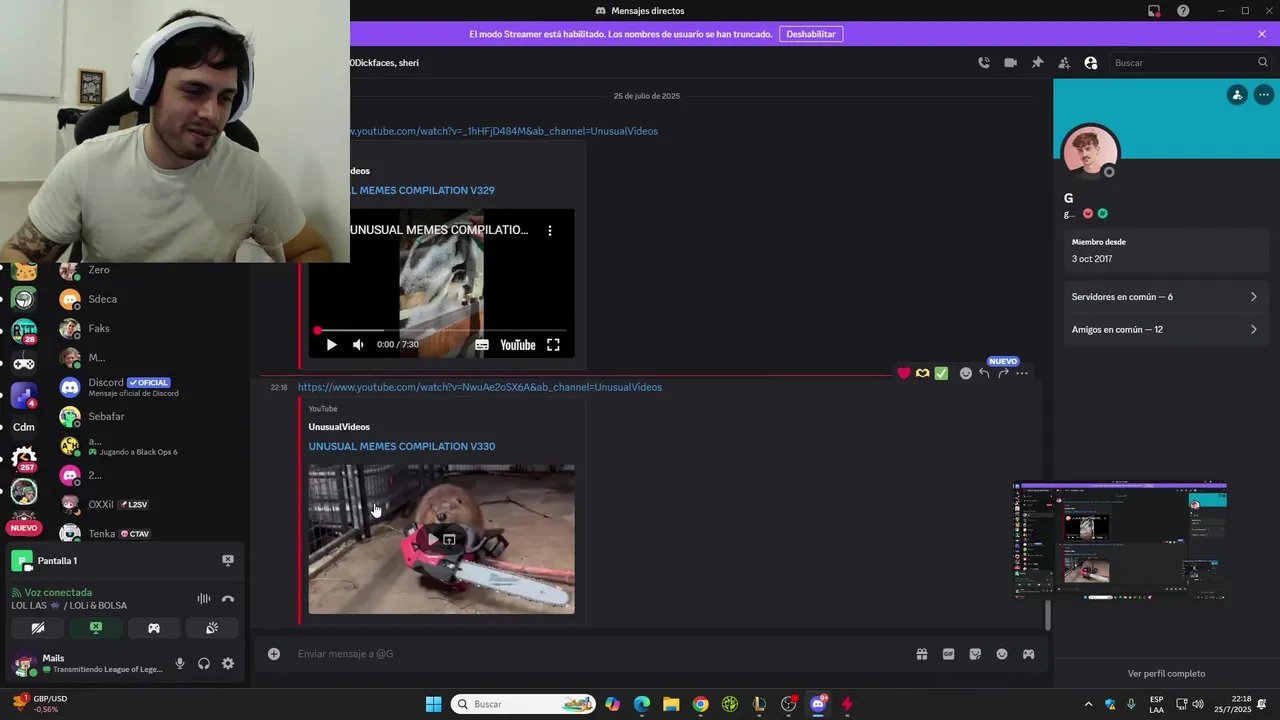This screenshot has width=1280, height=720.
Task: Reply to message with the reply arrow
Action: 984,373
